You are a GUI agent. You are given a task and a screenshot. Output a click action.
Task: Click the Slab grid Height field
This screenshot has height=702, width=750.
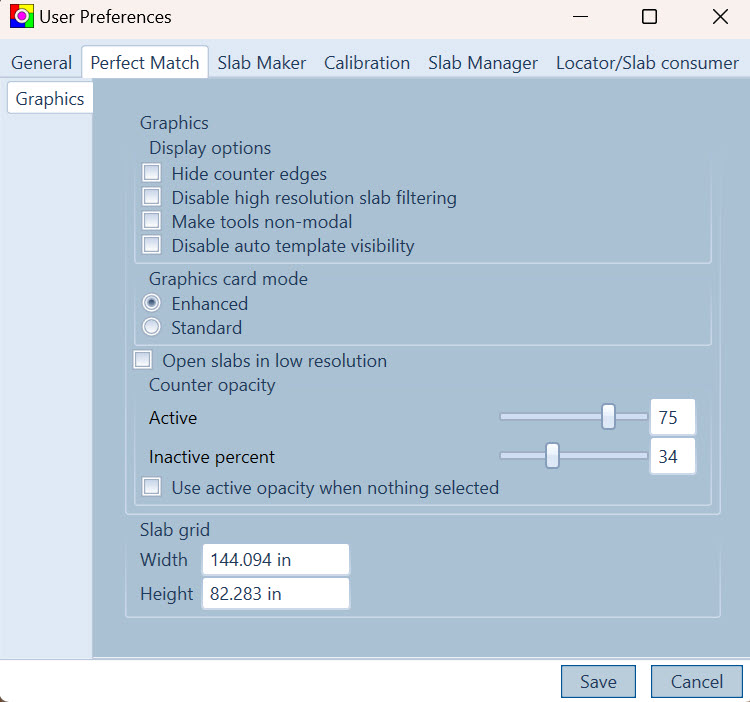(276, 593)
